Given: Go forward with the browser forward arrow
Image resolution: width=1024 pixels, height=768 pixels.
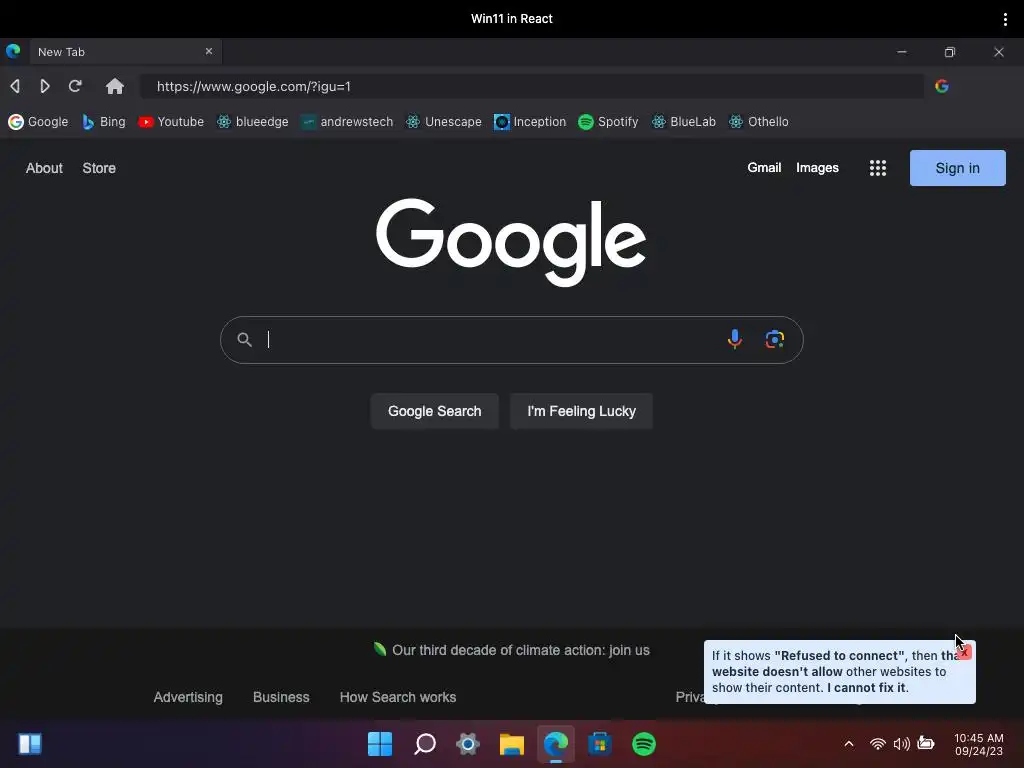Looking at the screenshot, I should click(x=44, y=86).
